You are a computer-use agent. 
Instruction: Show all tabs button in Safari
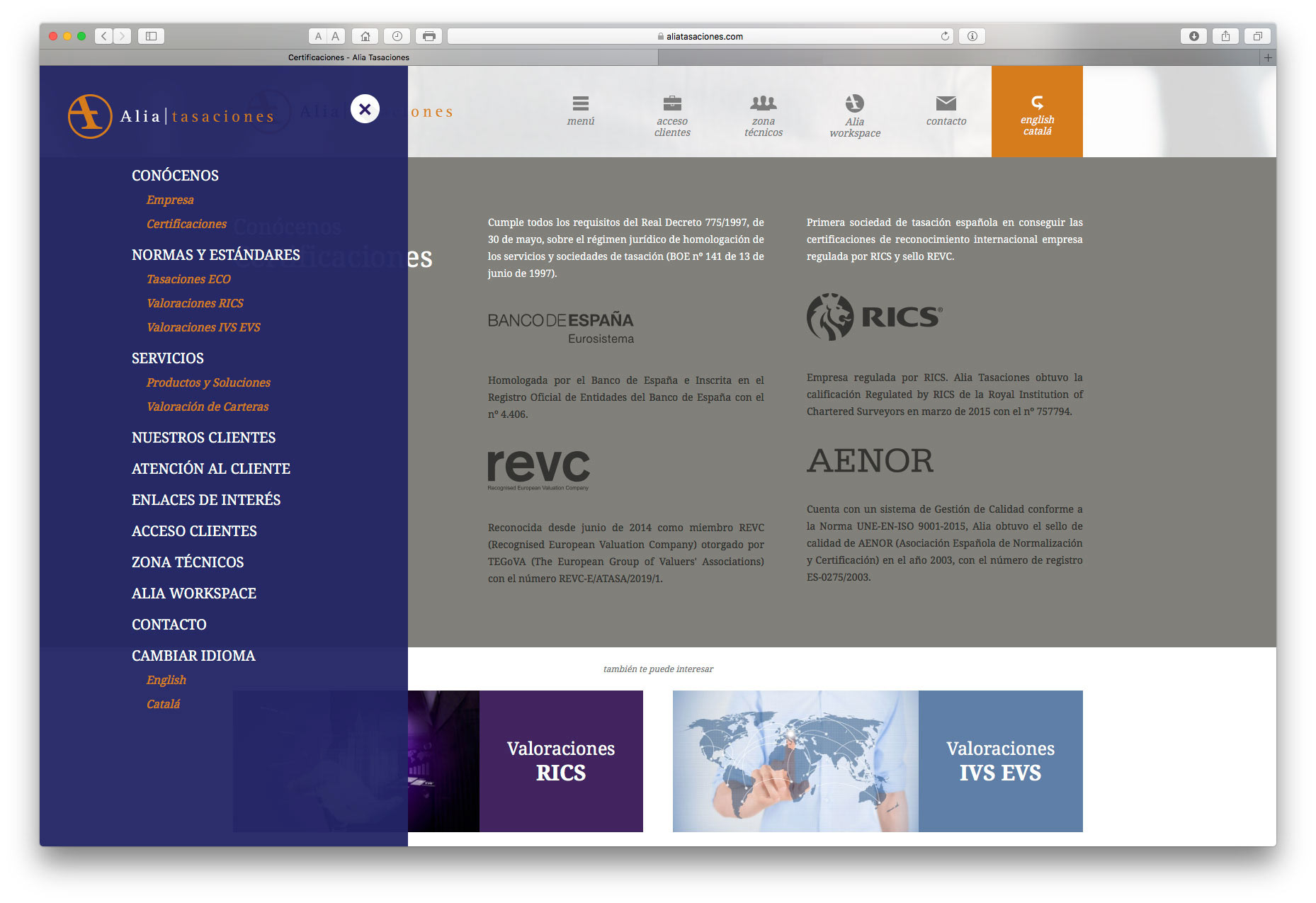1257,36
